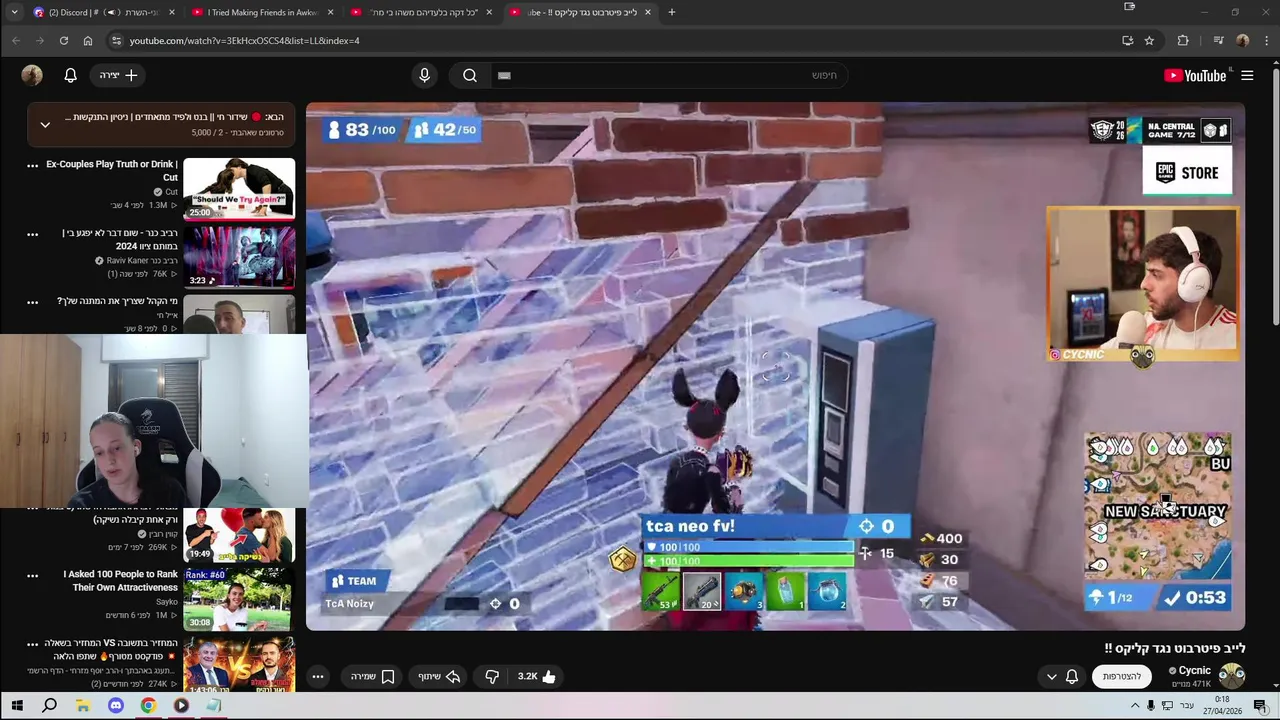
Task: Open options for the Raviv Kaner video
Action: 32,234
